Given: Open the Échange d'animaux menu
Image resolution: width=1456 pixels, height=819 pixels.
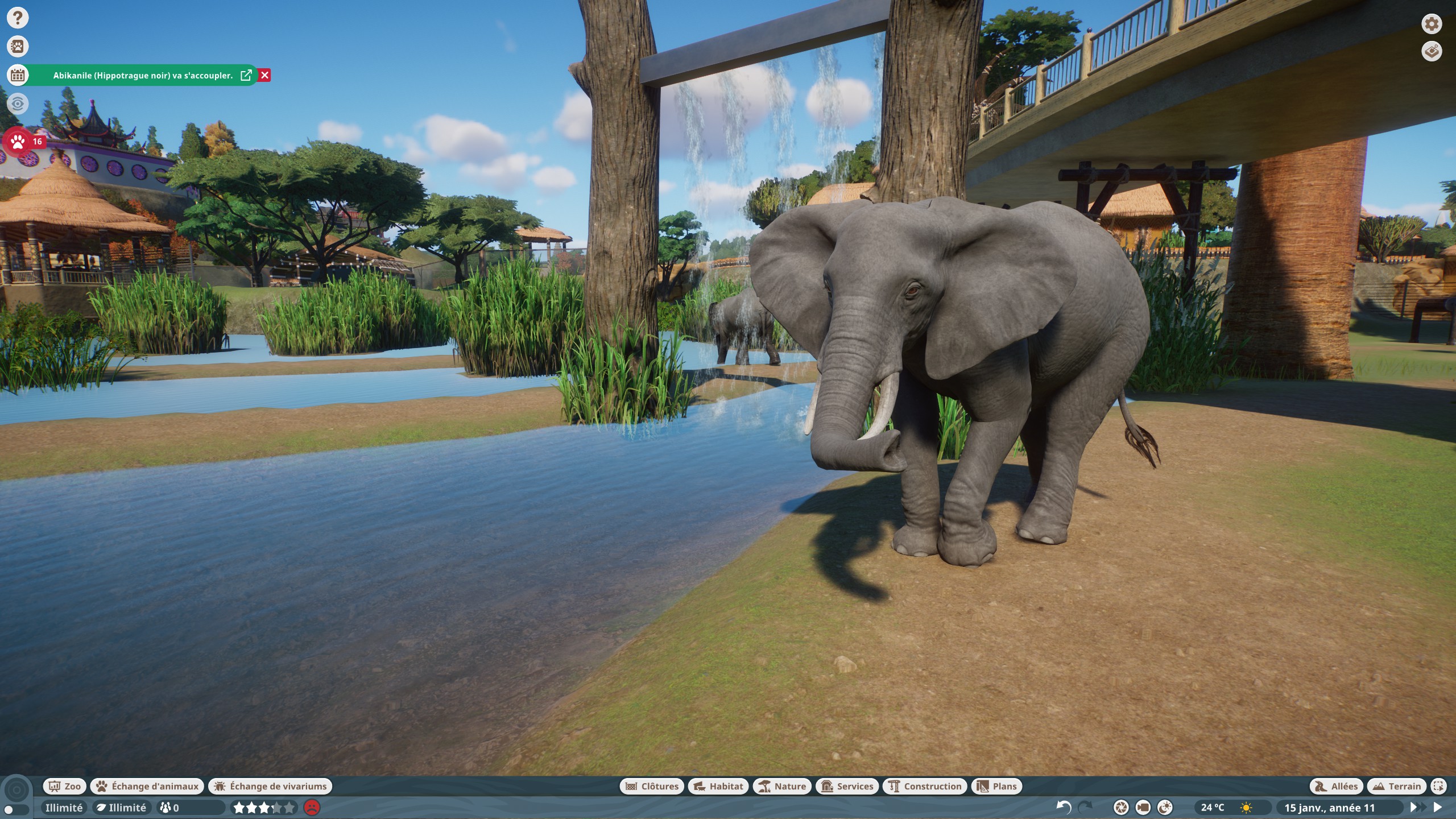Looking at the screenshot, I should [147, 786].
